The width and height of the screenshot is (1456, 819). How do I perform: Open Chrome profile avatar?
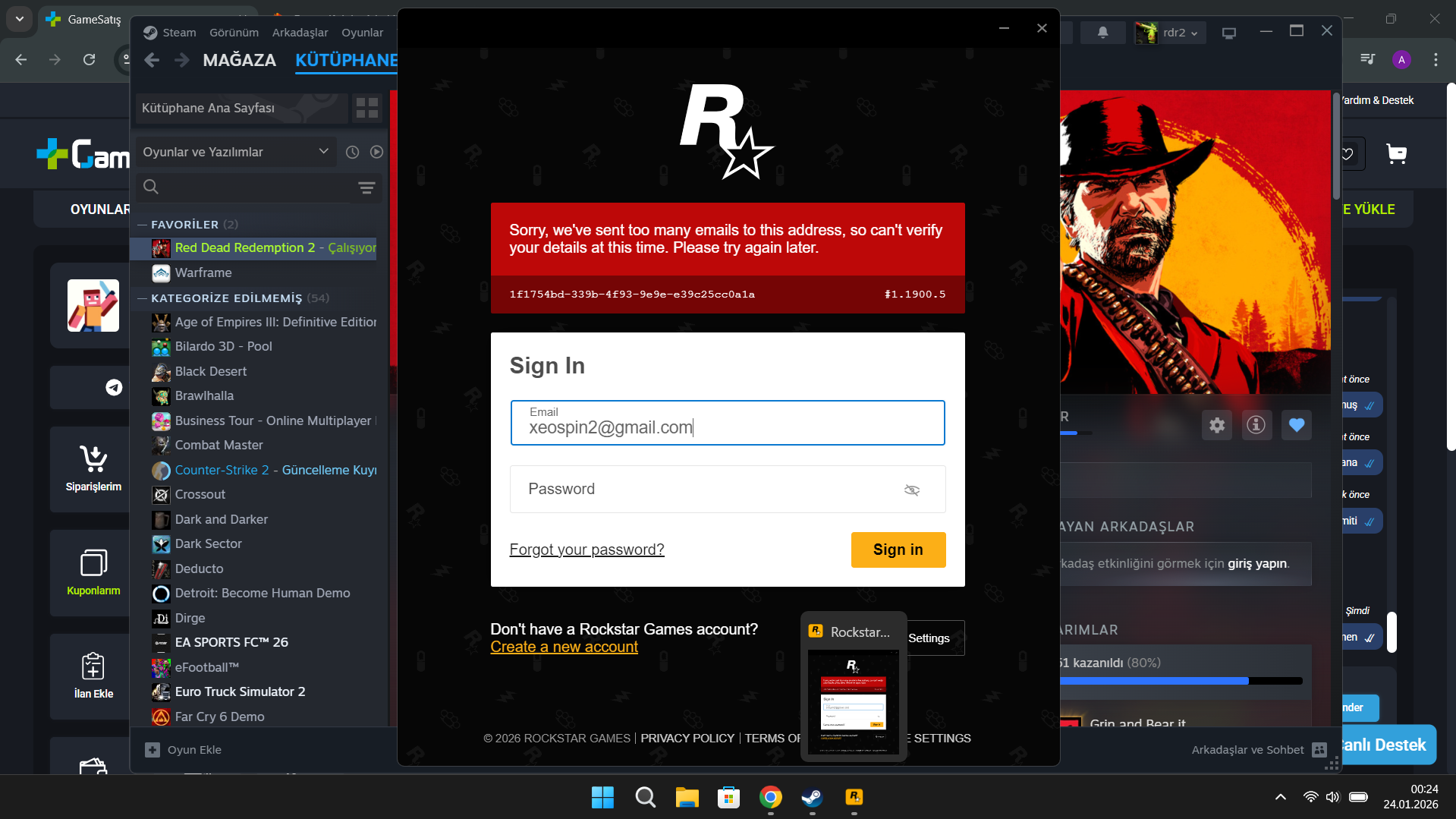point(1401,59)
